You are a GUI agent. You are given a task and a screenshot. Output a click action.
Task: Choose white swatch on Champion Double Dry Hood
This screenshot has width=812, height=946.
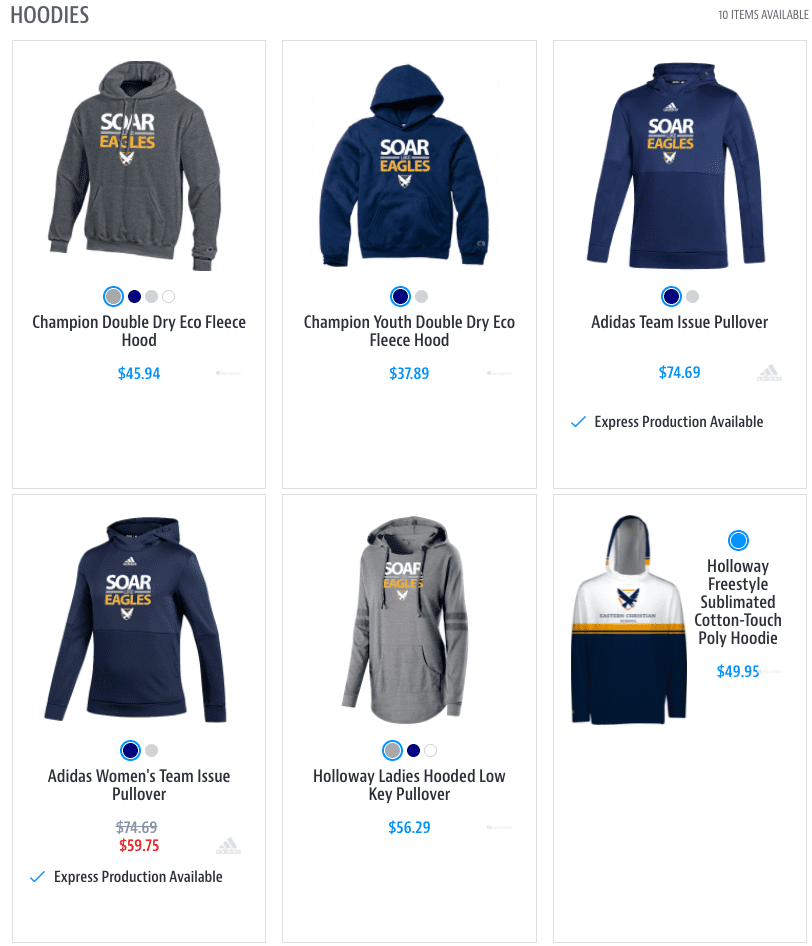(168, 296)
